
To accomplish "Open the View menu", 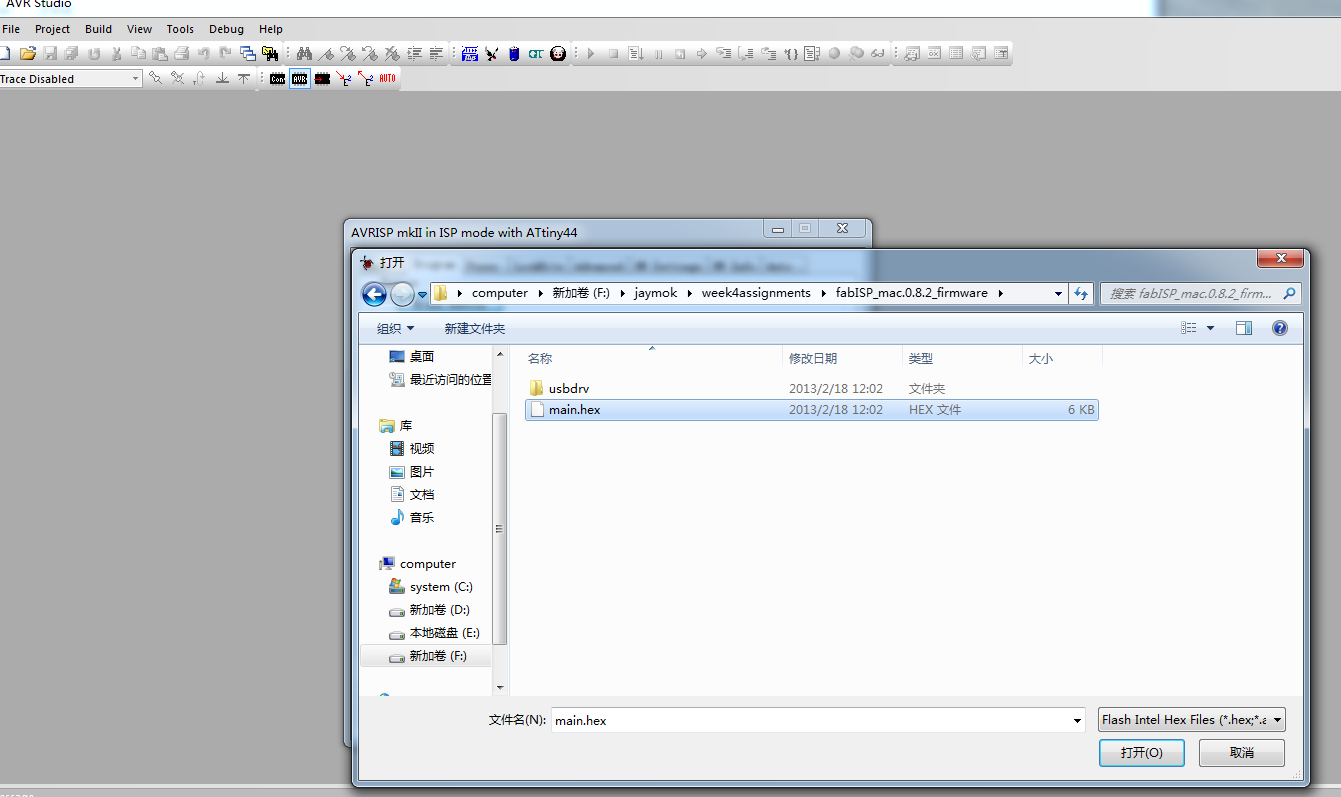I will pos(140,29).
